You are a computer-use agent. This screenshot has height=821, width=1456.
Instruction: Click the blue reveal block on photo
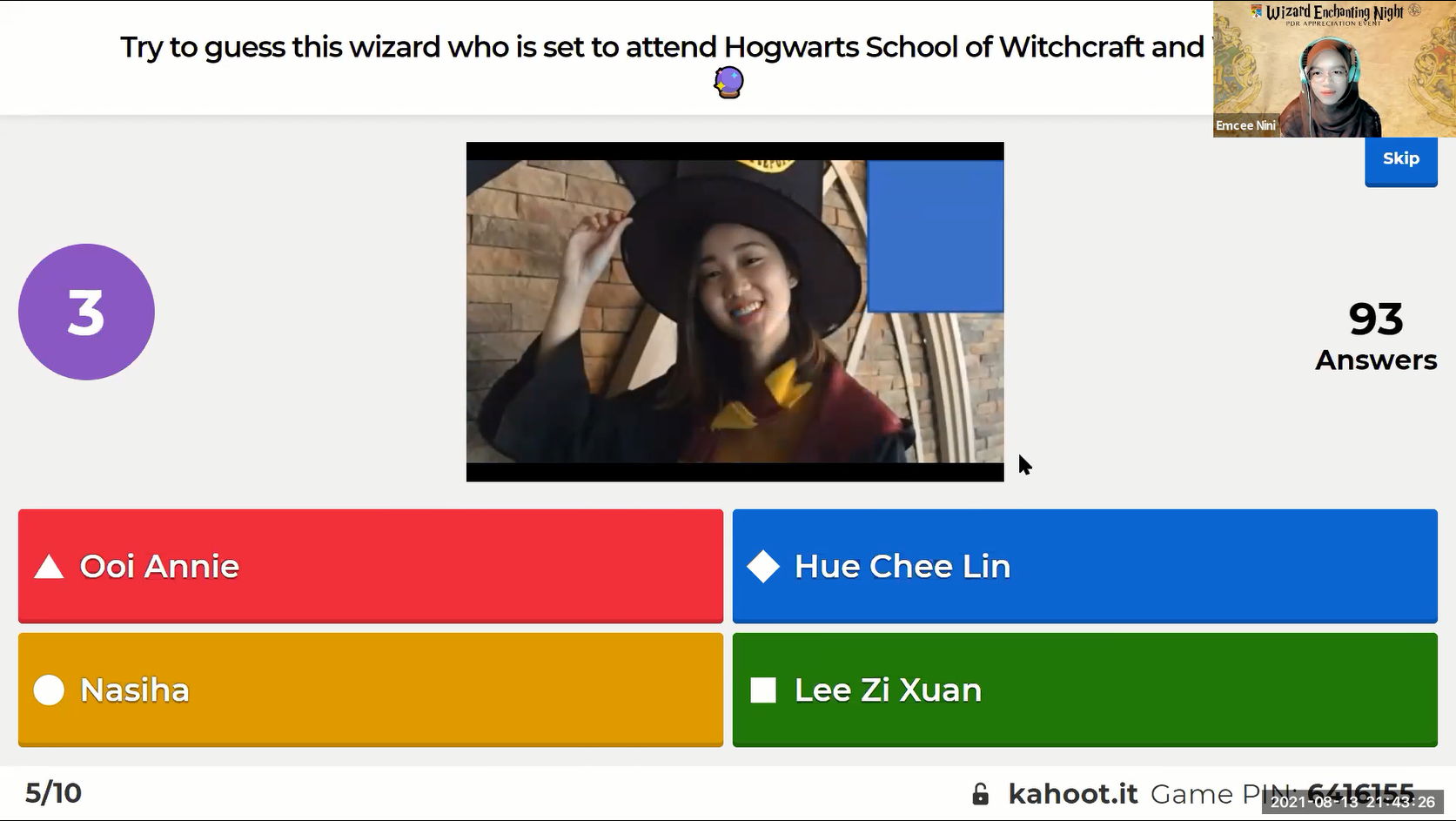936,236
